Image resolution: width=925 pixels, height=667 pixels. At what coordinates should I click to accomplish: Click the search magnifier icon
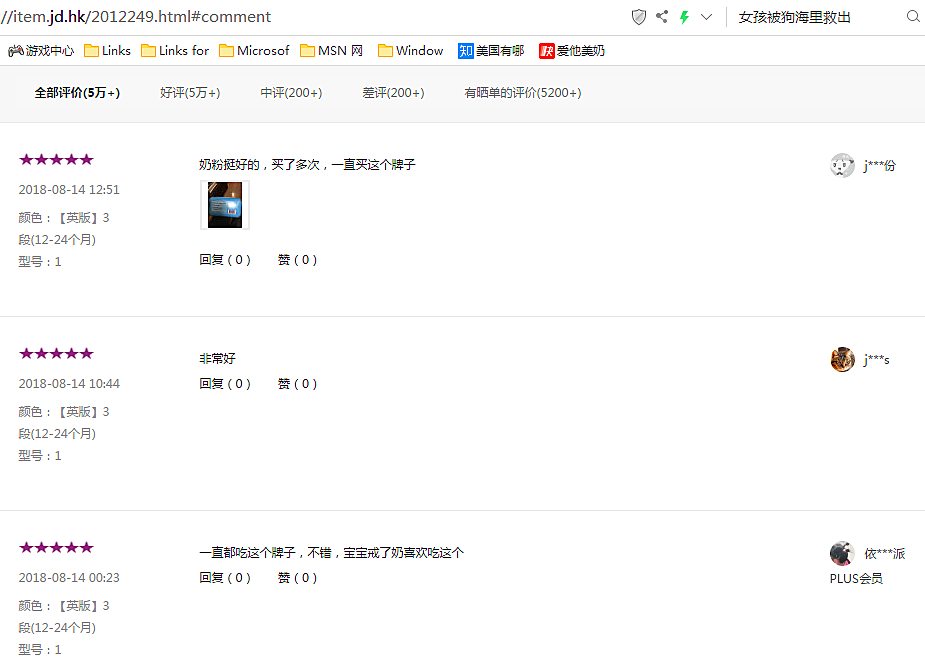point(912,17)
